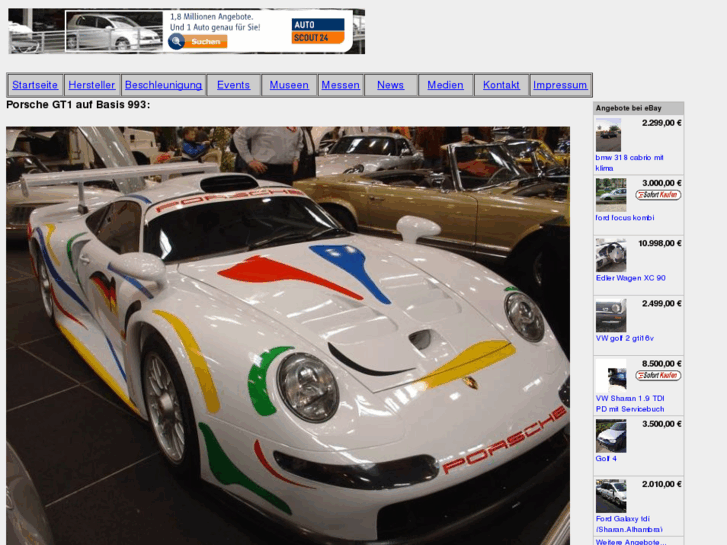Click the Porsche GT1 auf Basis 993 heading
This screenshot has width=727, height=545.
[x=78, y=105]
